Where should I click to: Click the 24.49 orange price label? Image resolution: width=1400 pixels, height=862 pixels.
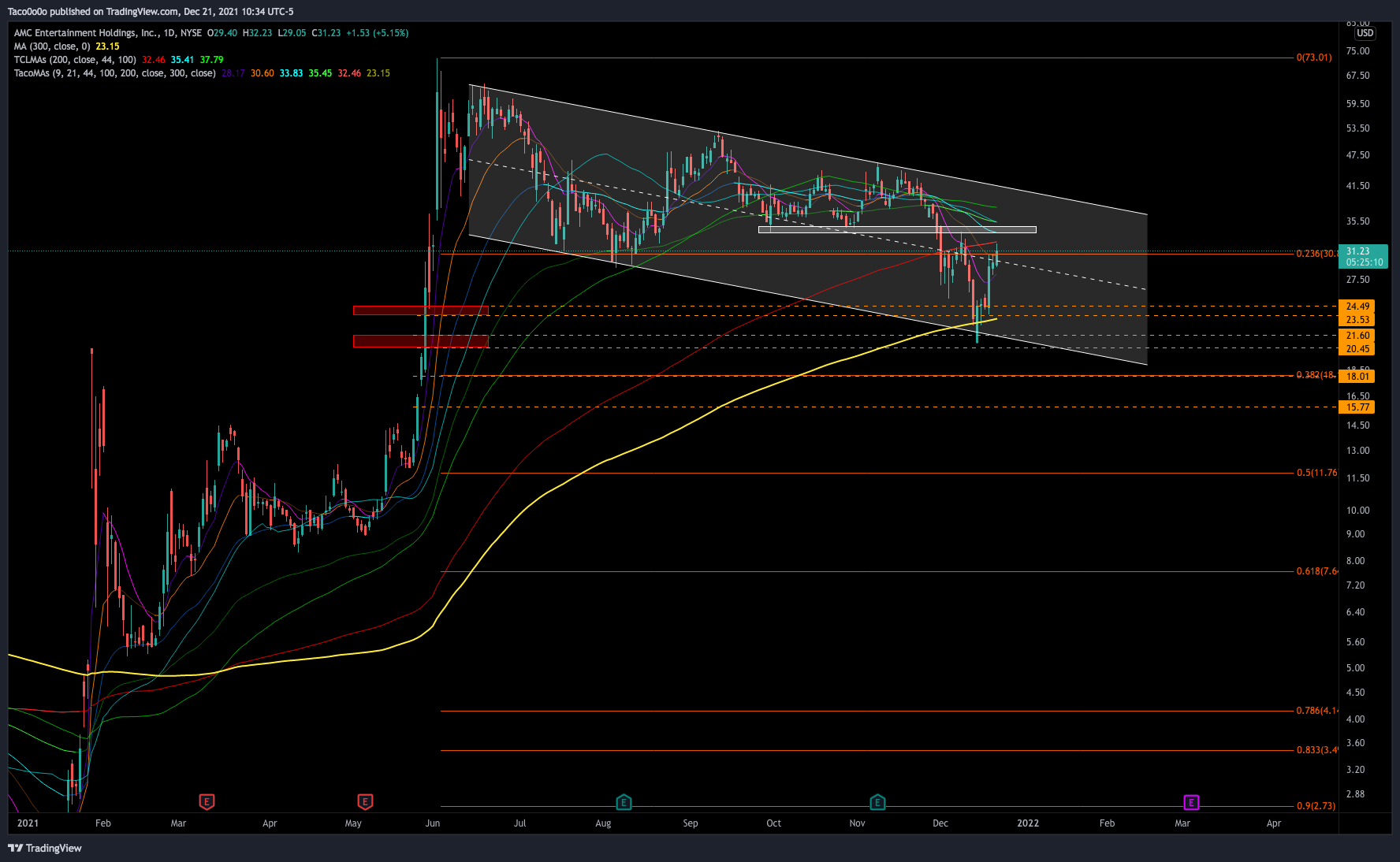pyautogui.click(x=1357, y=307)
